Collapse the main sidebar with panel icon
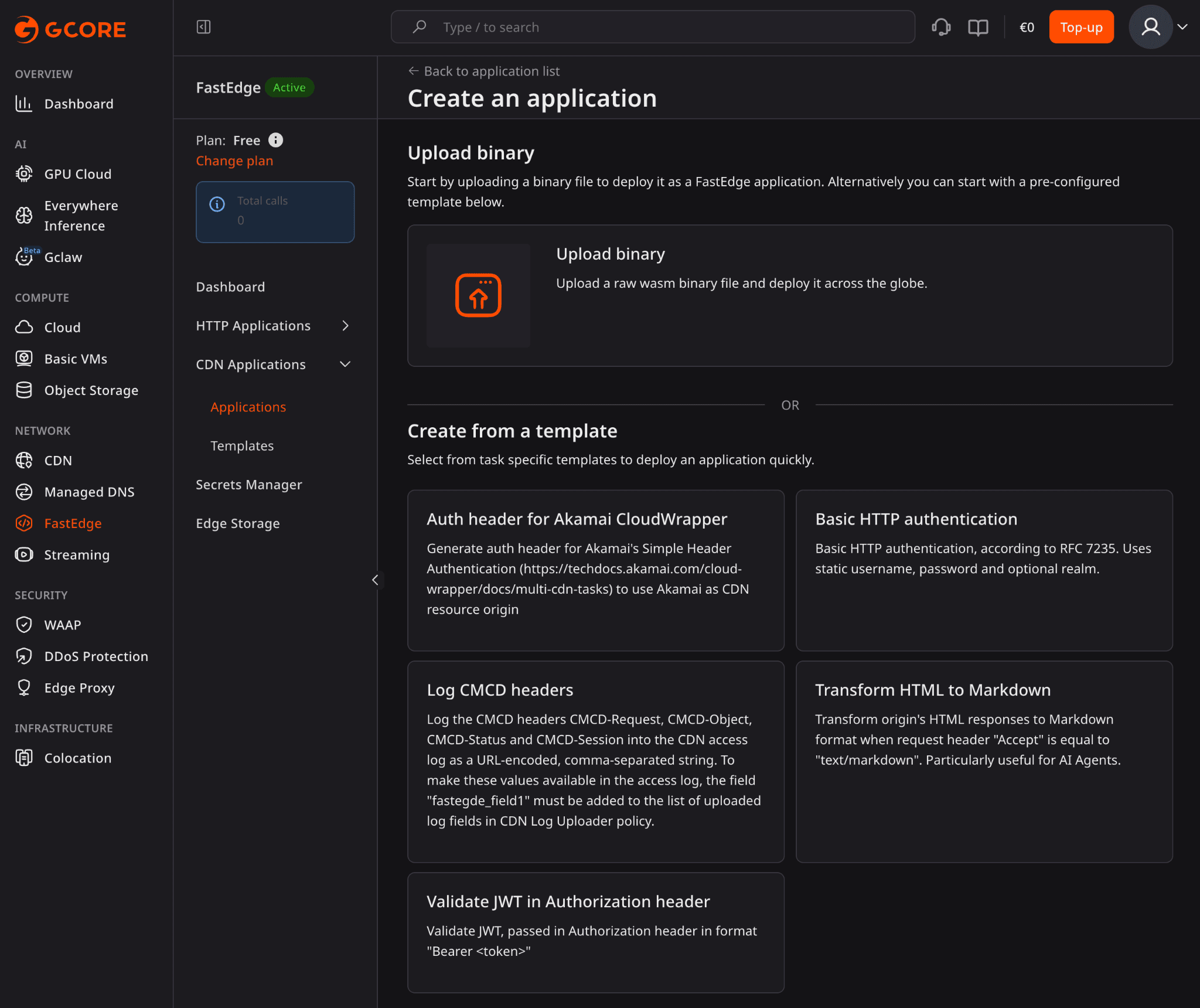 203,27
